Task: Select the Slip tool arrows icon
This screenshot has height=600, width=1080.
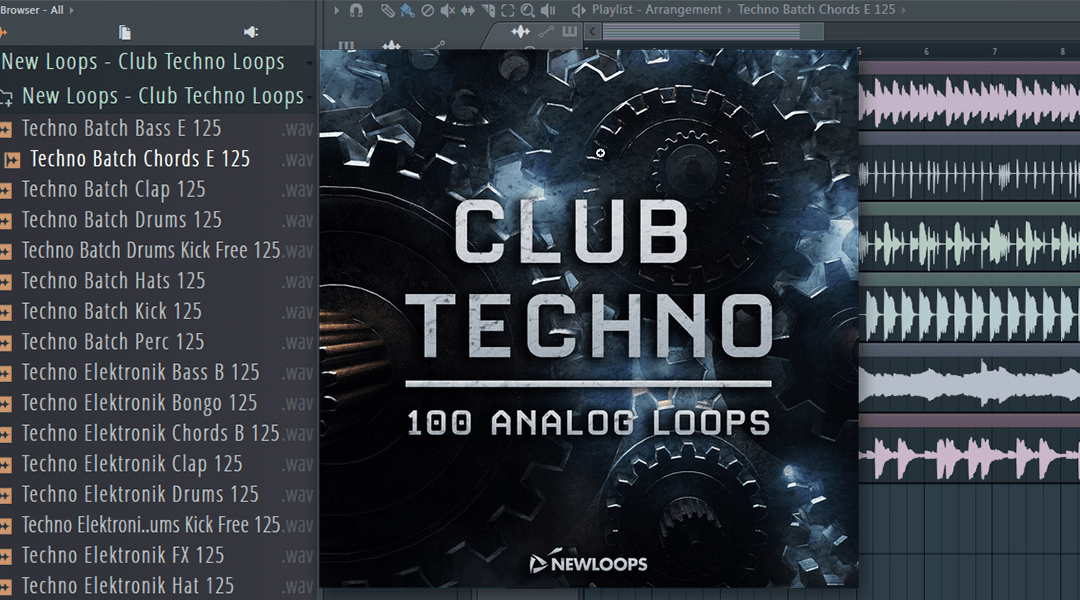Action: click(468, 10)
